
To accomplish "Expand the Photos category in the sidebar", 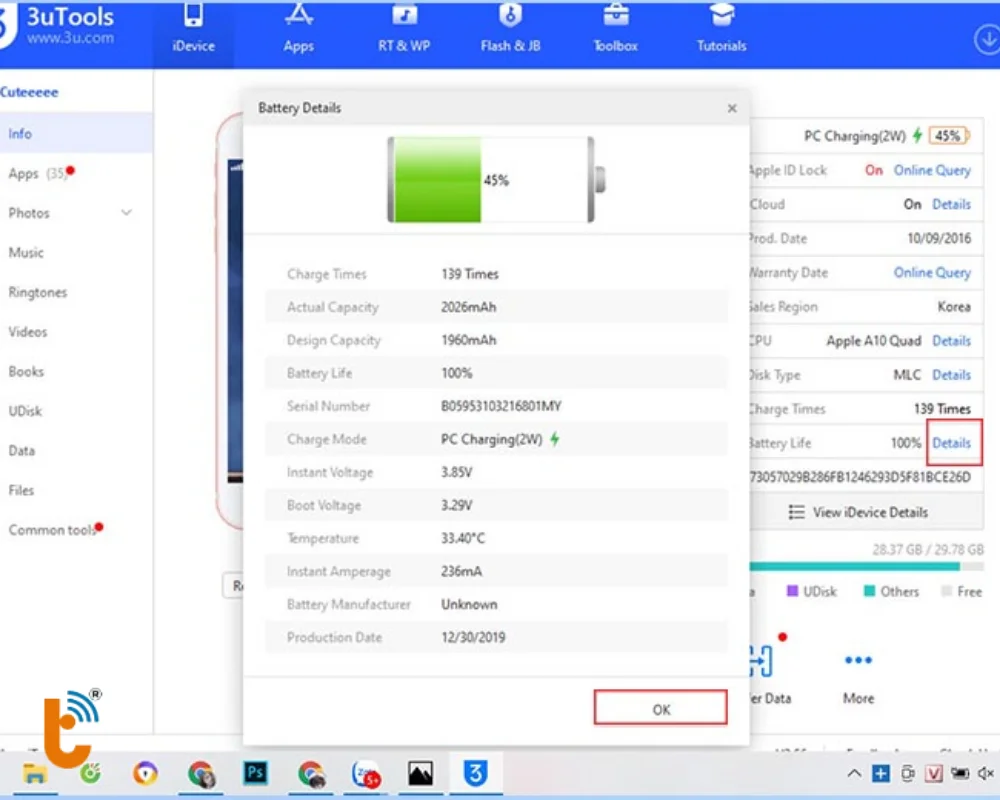I will (x=126, y=212).
